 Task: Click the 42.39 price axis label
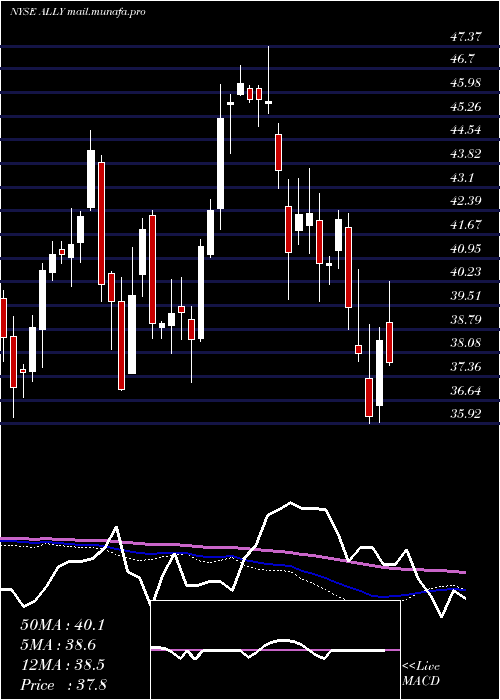pyautogui.click(x=466, y=200)
